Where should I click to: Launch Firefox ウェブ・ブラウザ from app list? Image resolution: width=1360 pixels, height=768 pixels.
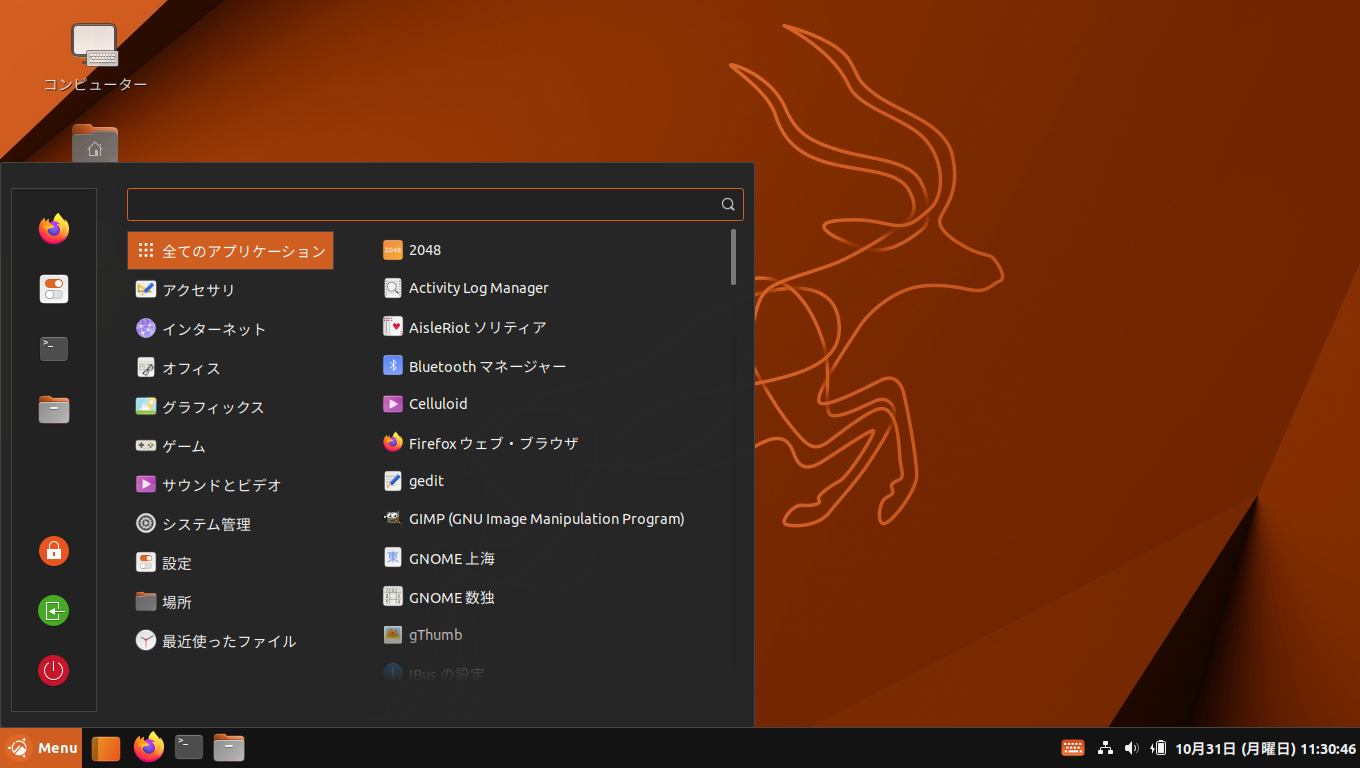point(393,443)
